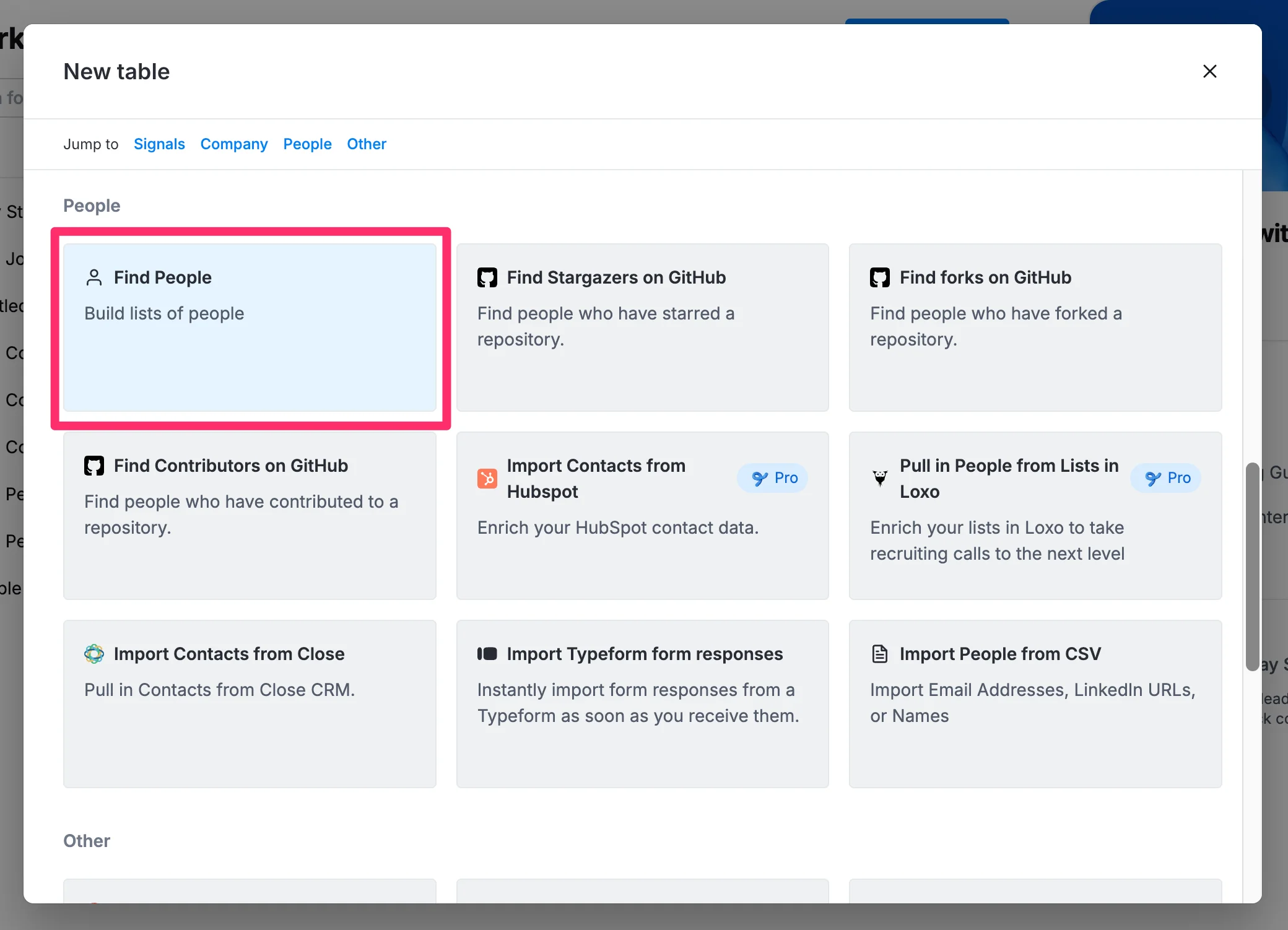Open the Find People card description

point(164,313)
